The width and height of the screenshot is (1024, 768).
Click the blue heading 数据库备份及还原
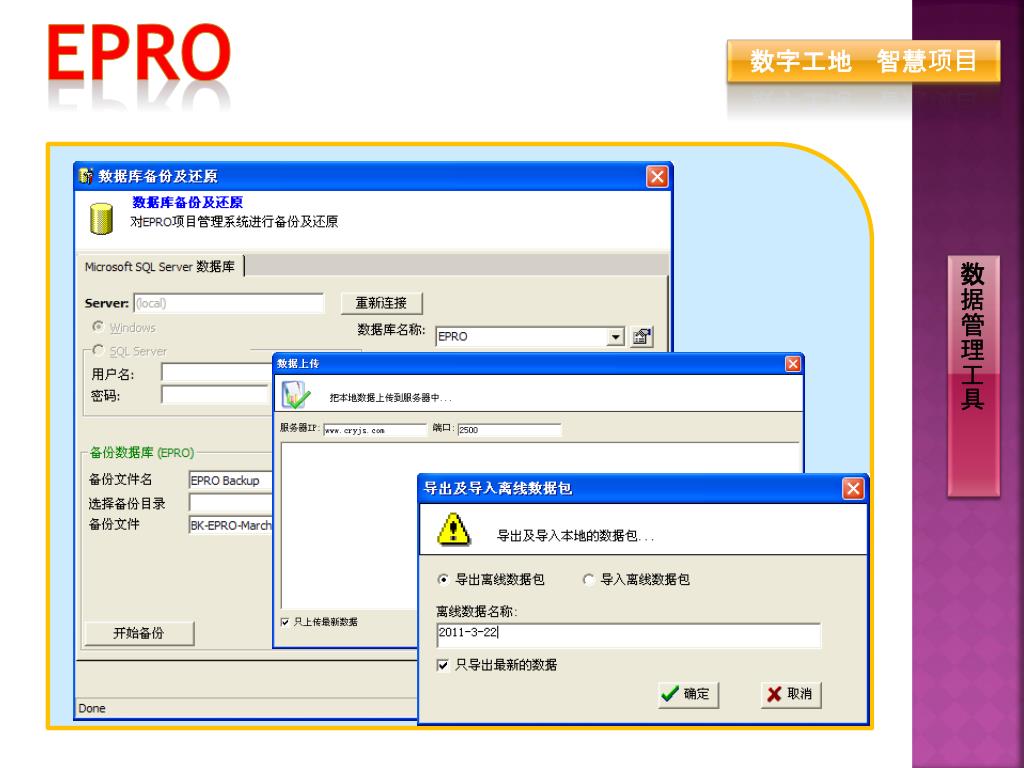(x=187, y=202)
